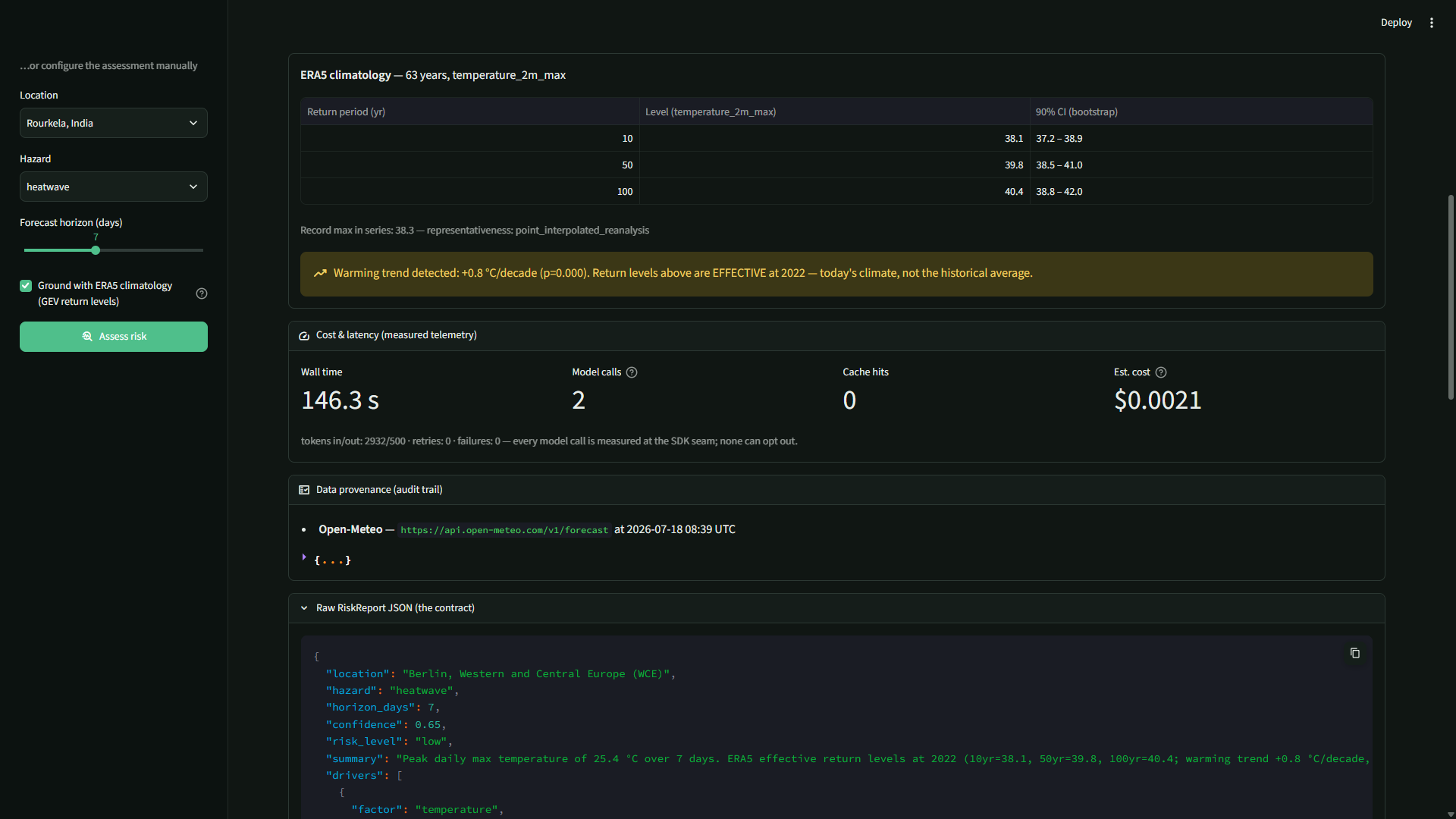Click the Data provenance fact-check icon
Viewport: 1456px width, 819px height.
tap(304, 490)
